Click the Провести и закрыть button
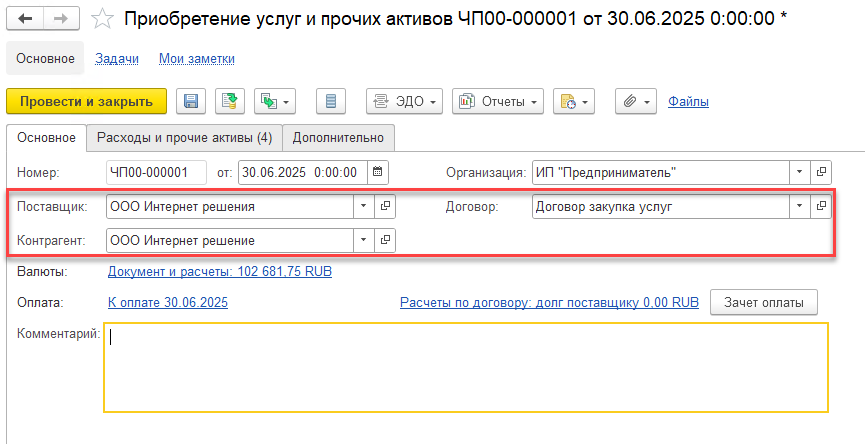Viewport: 865px width, 444px height. (86, 101)
